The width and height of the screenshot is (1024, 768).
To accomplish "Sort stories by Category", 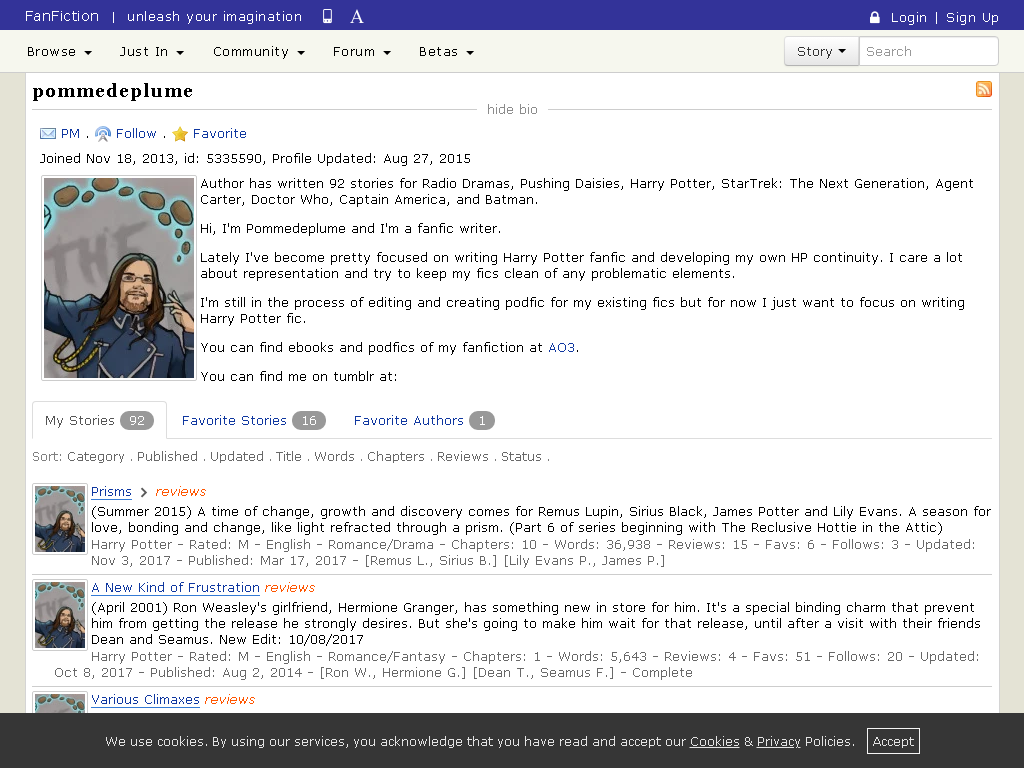I will (x=95, y=456).
